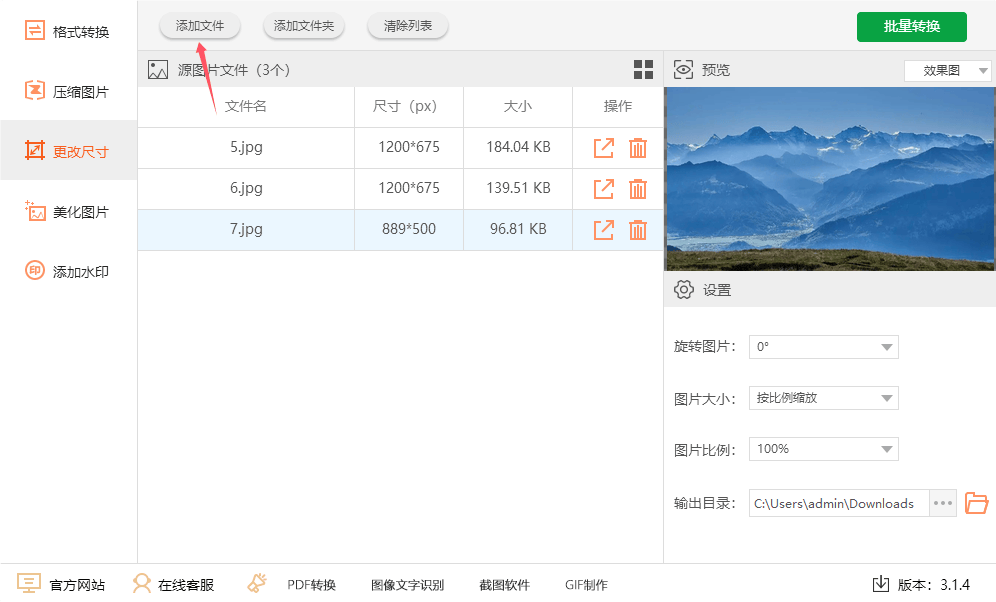Delete 6.jpg using its trash icon
This screenshot has width=996, height=602.
coord(638,188)
